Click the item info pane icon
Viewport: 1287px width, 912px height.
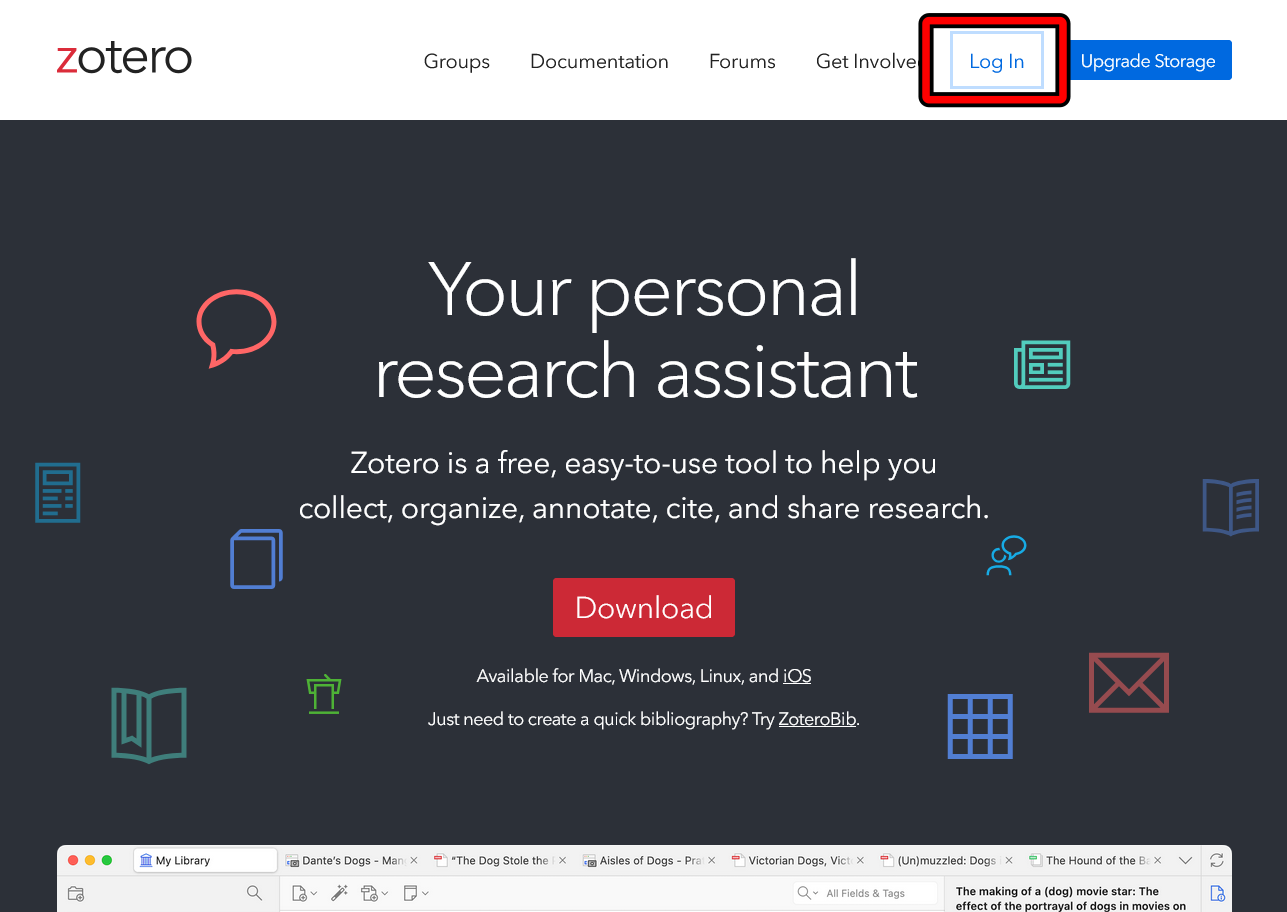point(1217,893)
